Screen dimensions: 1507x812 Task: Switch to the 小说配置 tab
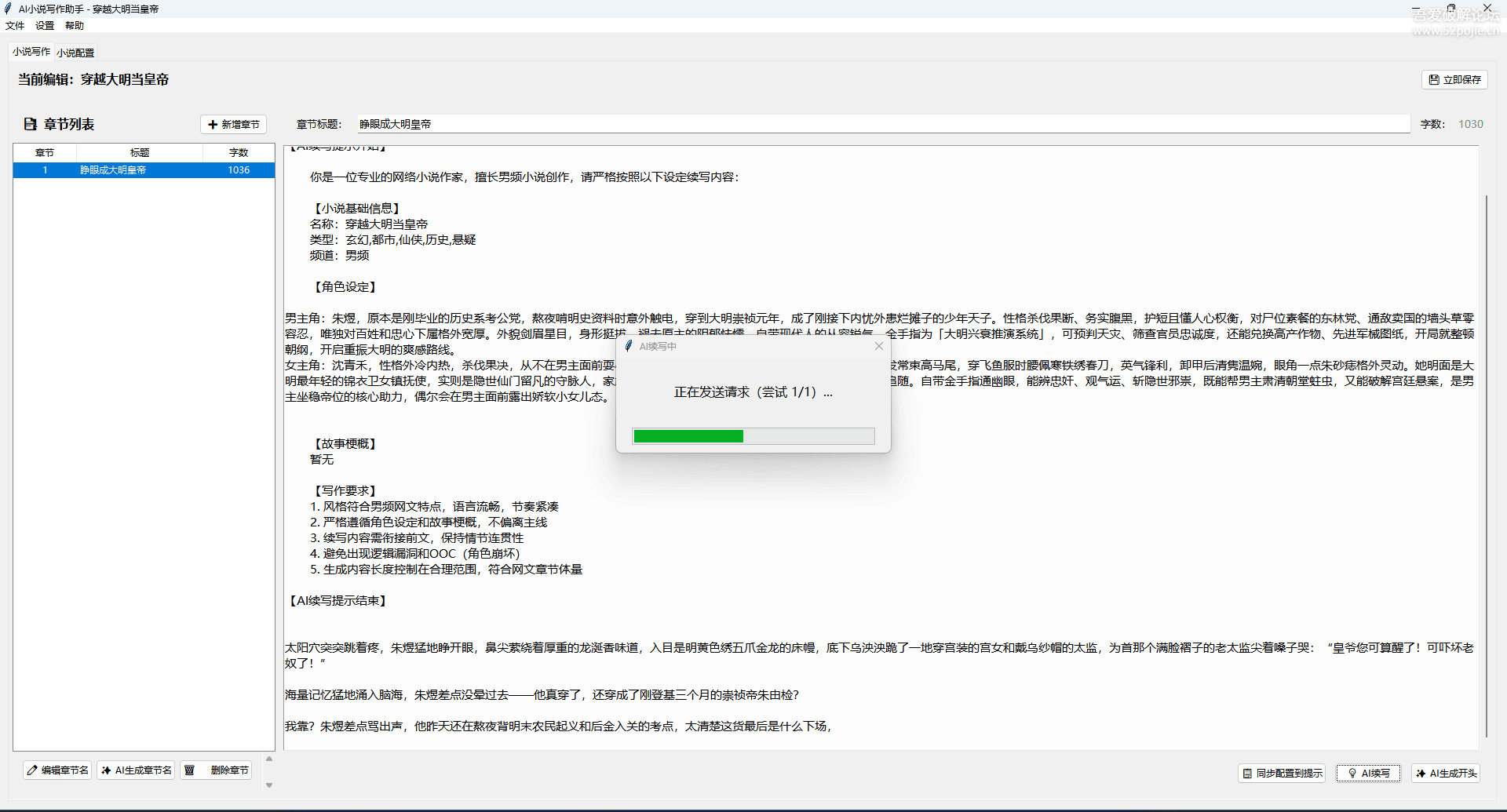pos(75,53)
